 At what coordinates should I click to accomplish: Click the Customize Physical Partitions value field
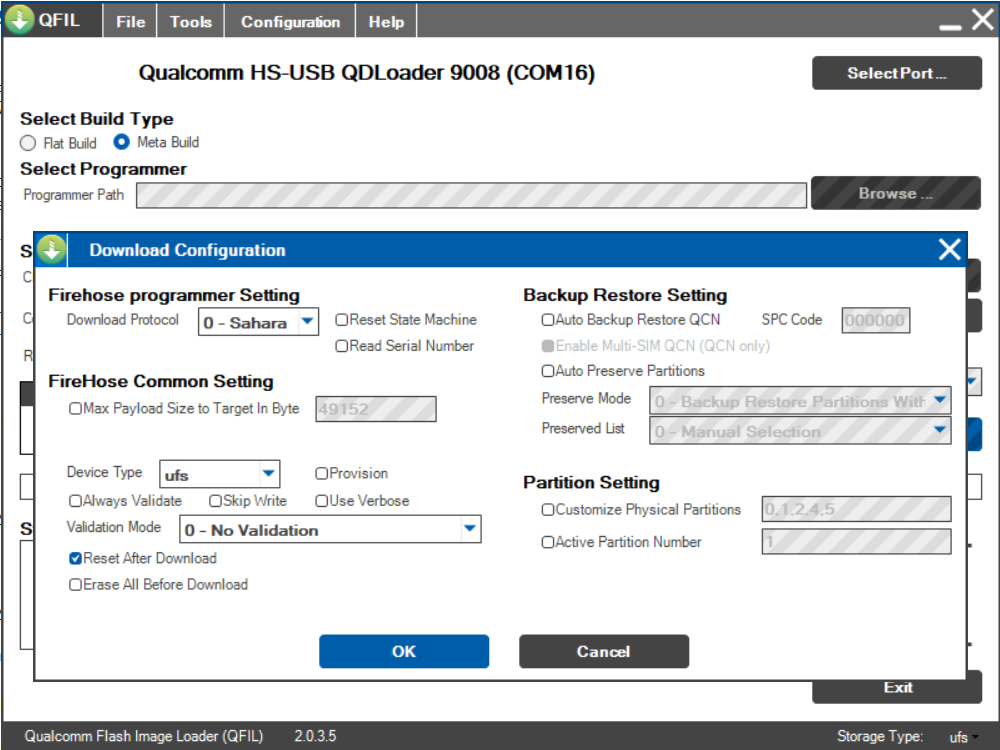856,509
